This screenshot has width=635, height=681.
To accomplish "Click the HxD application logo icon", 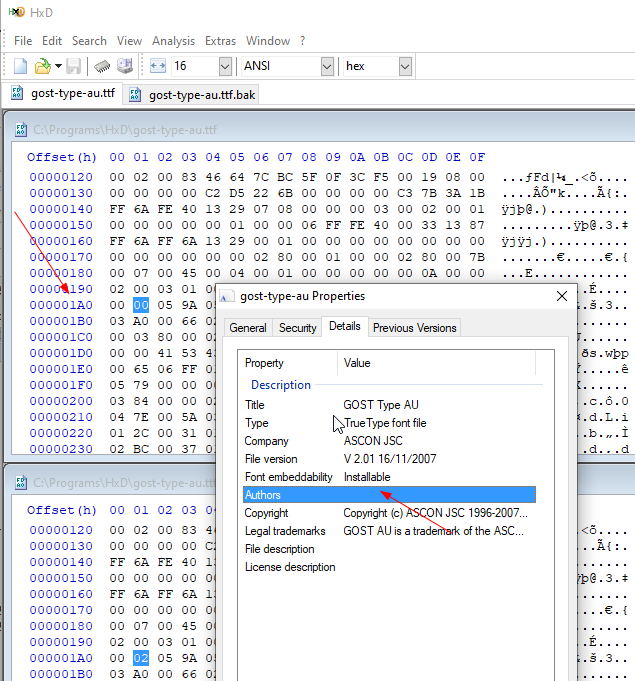I will 17,12.
